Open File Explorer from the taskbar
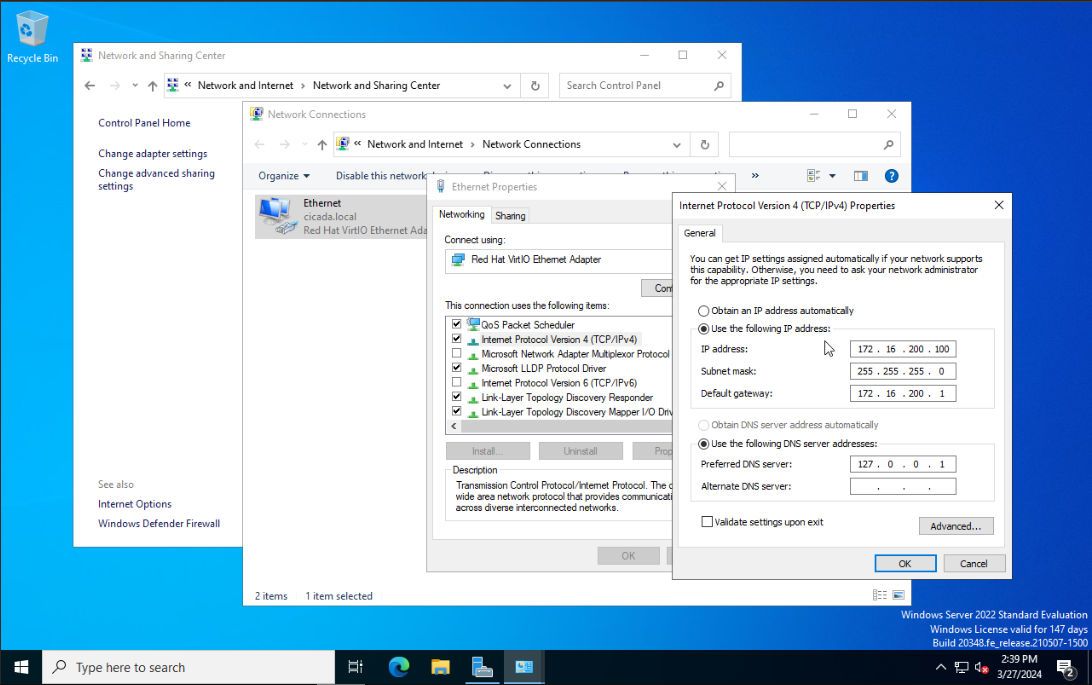 440,667
